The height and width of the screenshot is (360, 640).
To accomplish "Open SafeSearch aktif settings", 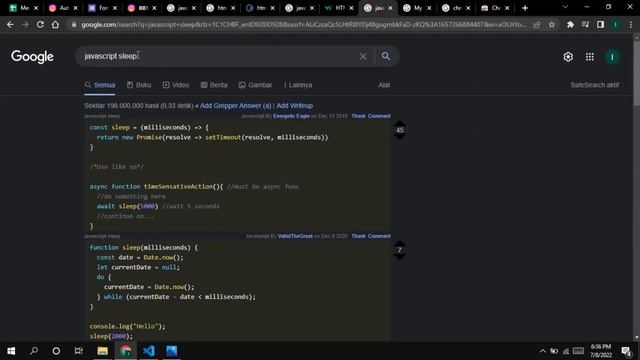I will tap(595, 85).
